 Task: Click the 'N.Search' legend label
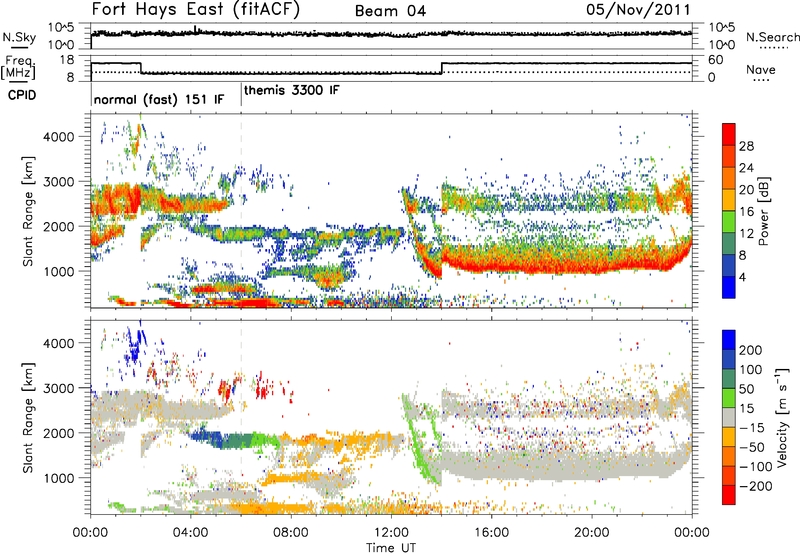click(772, 37)
